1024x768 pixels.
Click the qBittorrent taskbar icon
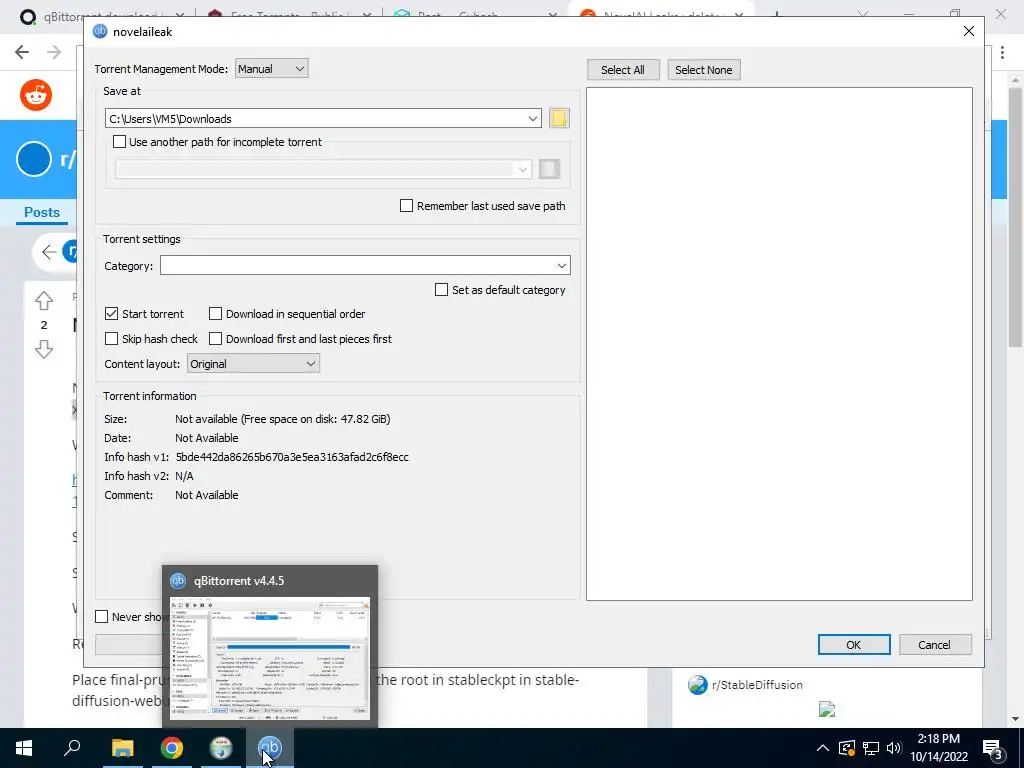pyautogui.click(x=269, y=748)
